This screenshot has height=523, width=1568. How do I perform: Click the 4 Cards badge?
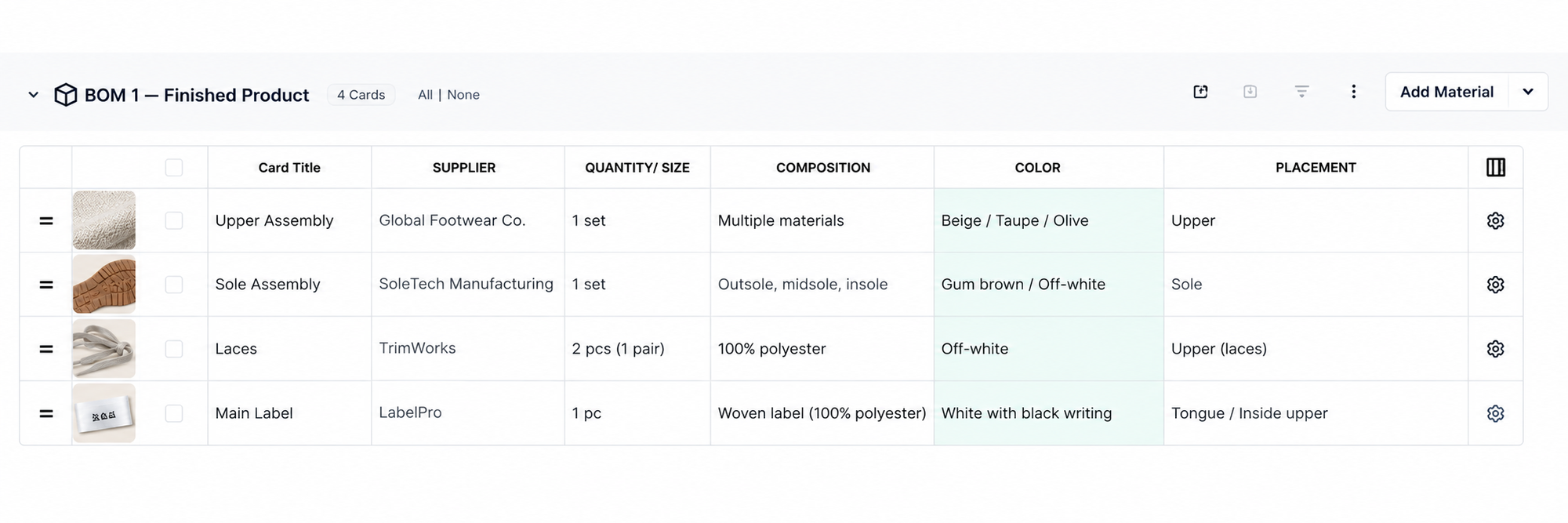(361, 95)
